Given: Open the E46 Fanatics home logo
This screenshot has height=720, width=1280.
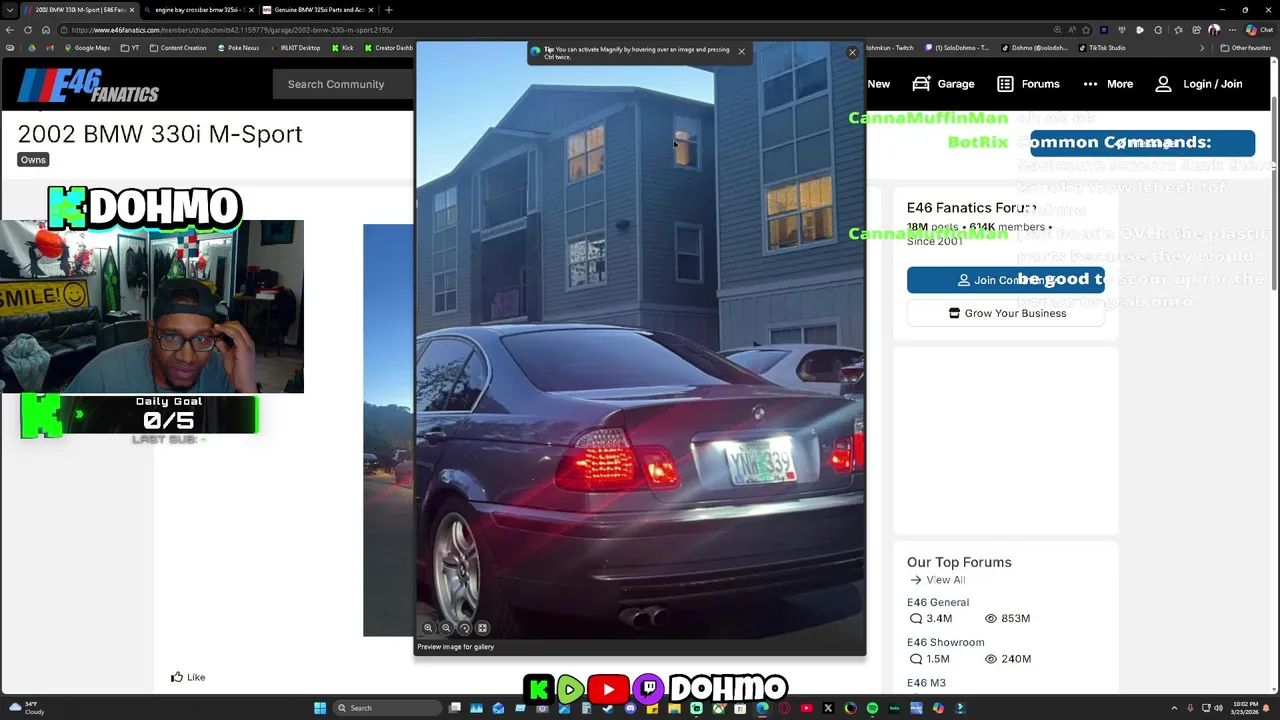Looking at the screenshot, I should pos(88,86).
